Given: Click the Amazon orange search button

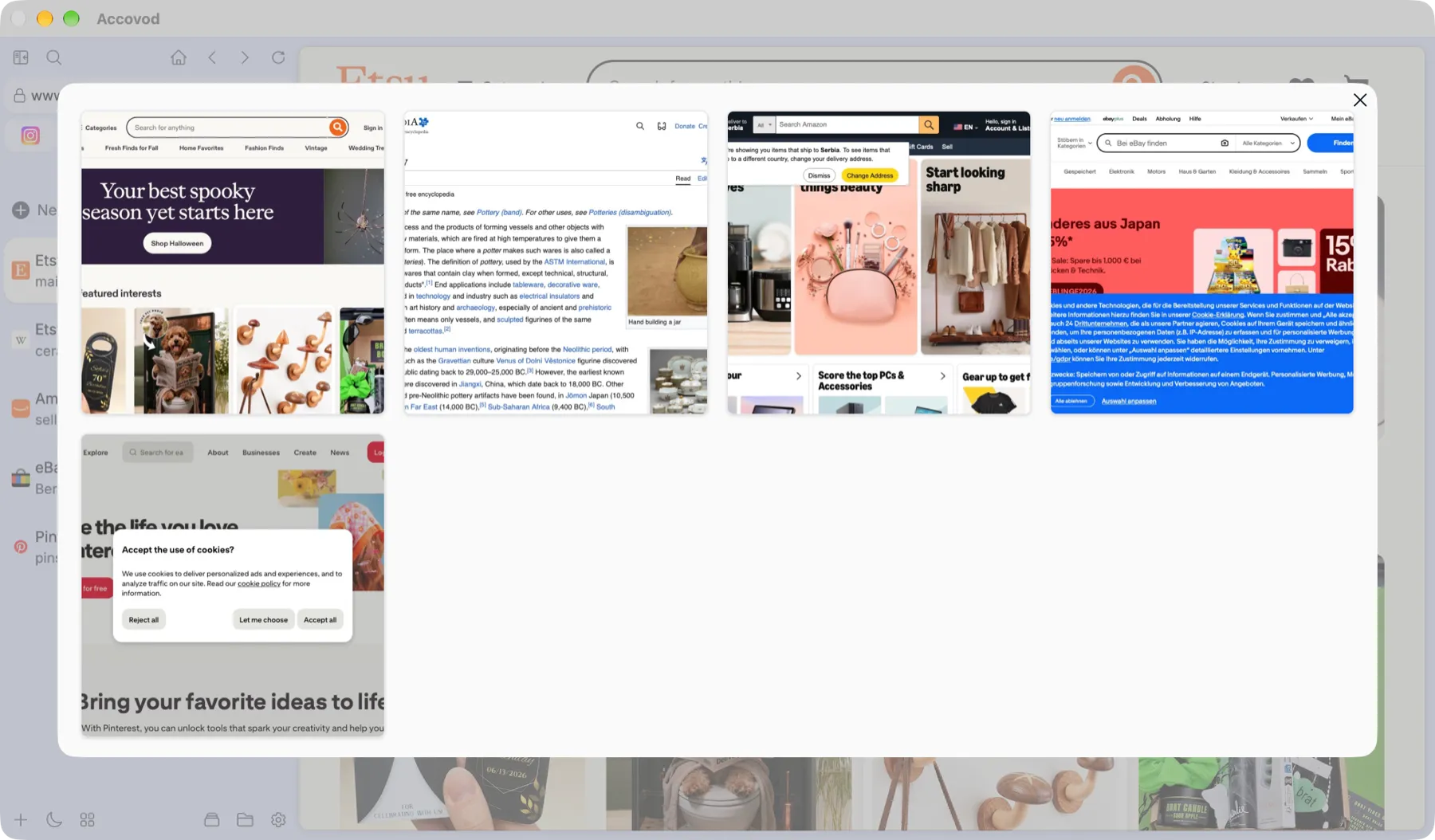Looking at the screenshot, I should (929, 125).
